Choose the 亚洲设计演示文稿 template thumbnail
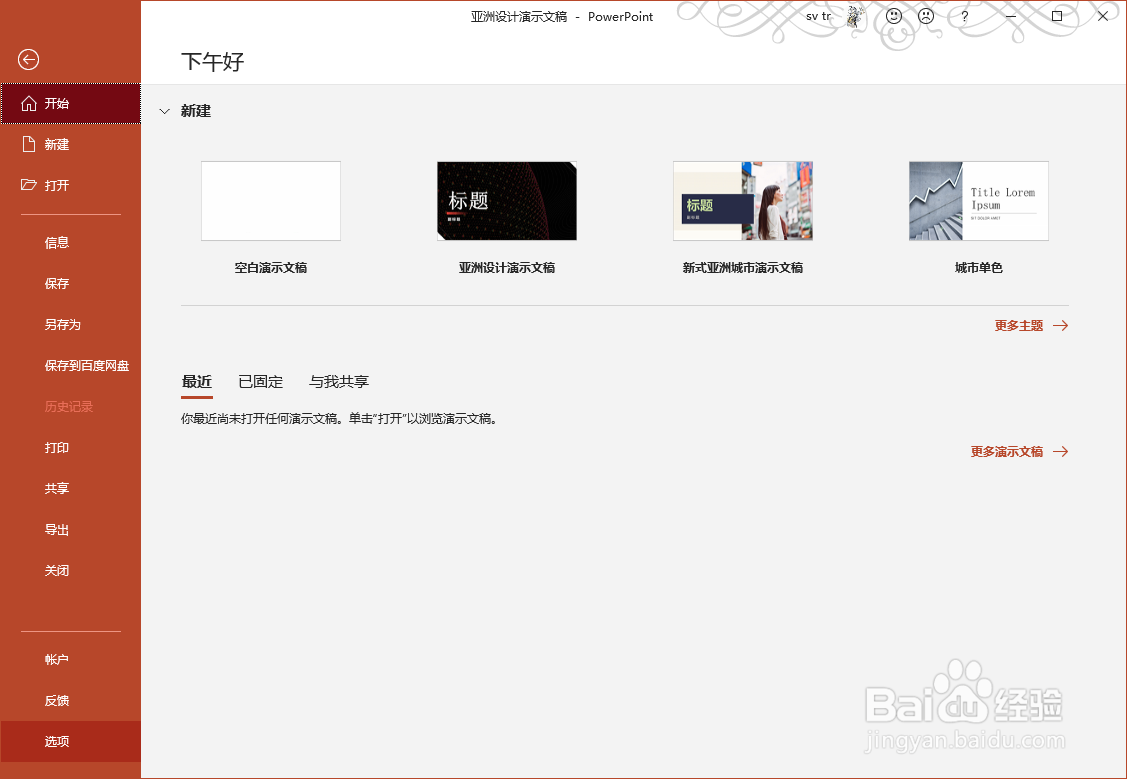 click(507, 201)
